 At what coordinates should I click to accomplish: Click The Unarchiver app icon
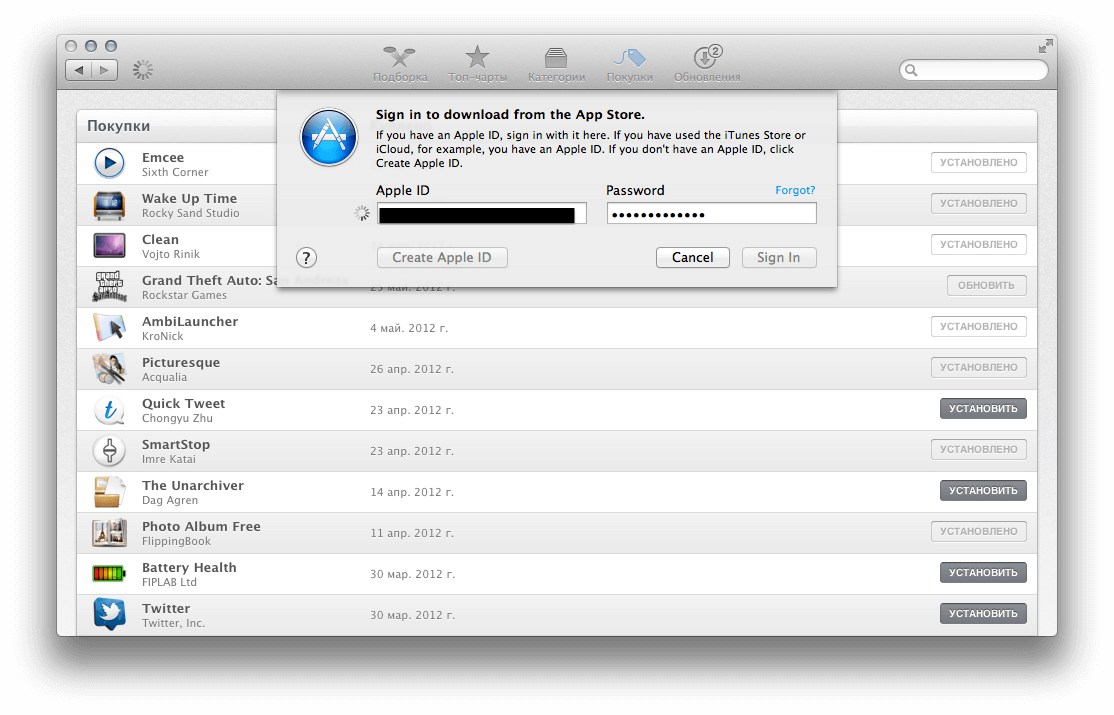[109, 492]
